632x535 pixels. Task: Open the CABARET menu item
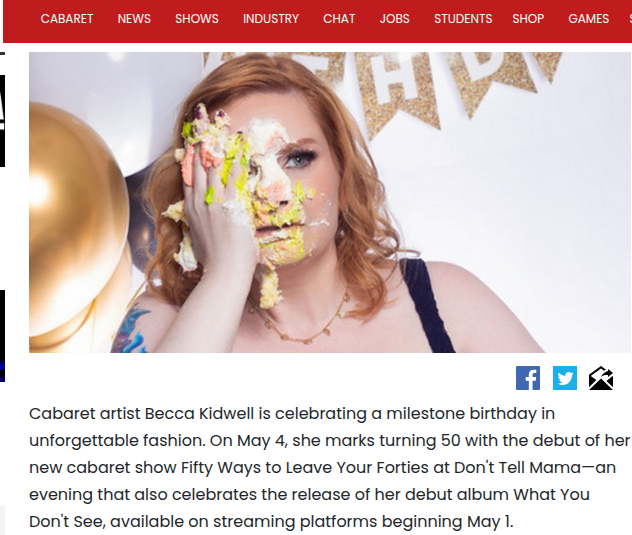click(67, 19)
